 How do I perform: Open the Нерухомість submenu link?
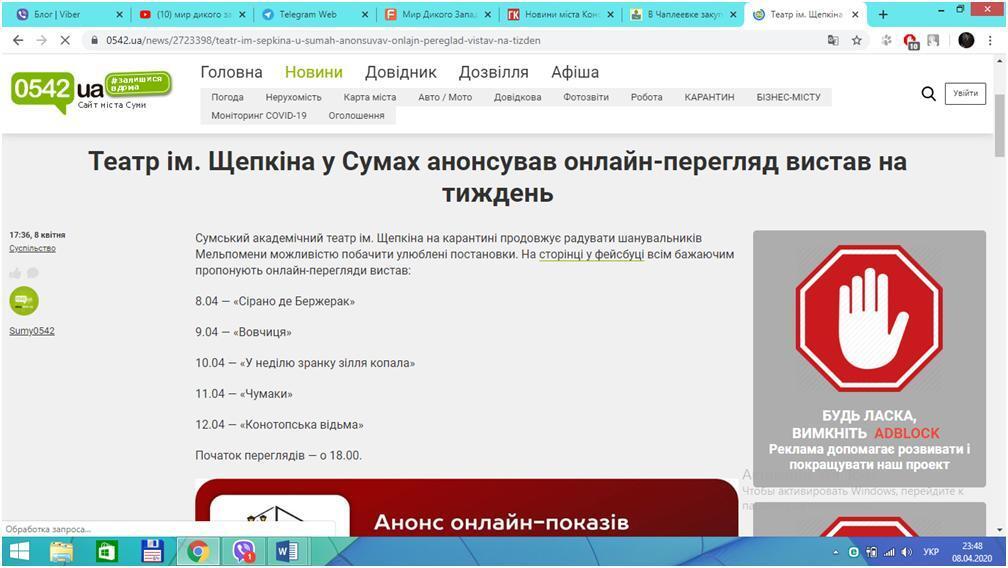pos(293,97)
